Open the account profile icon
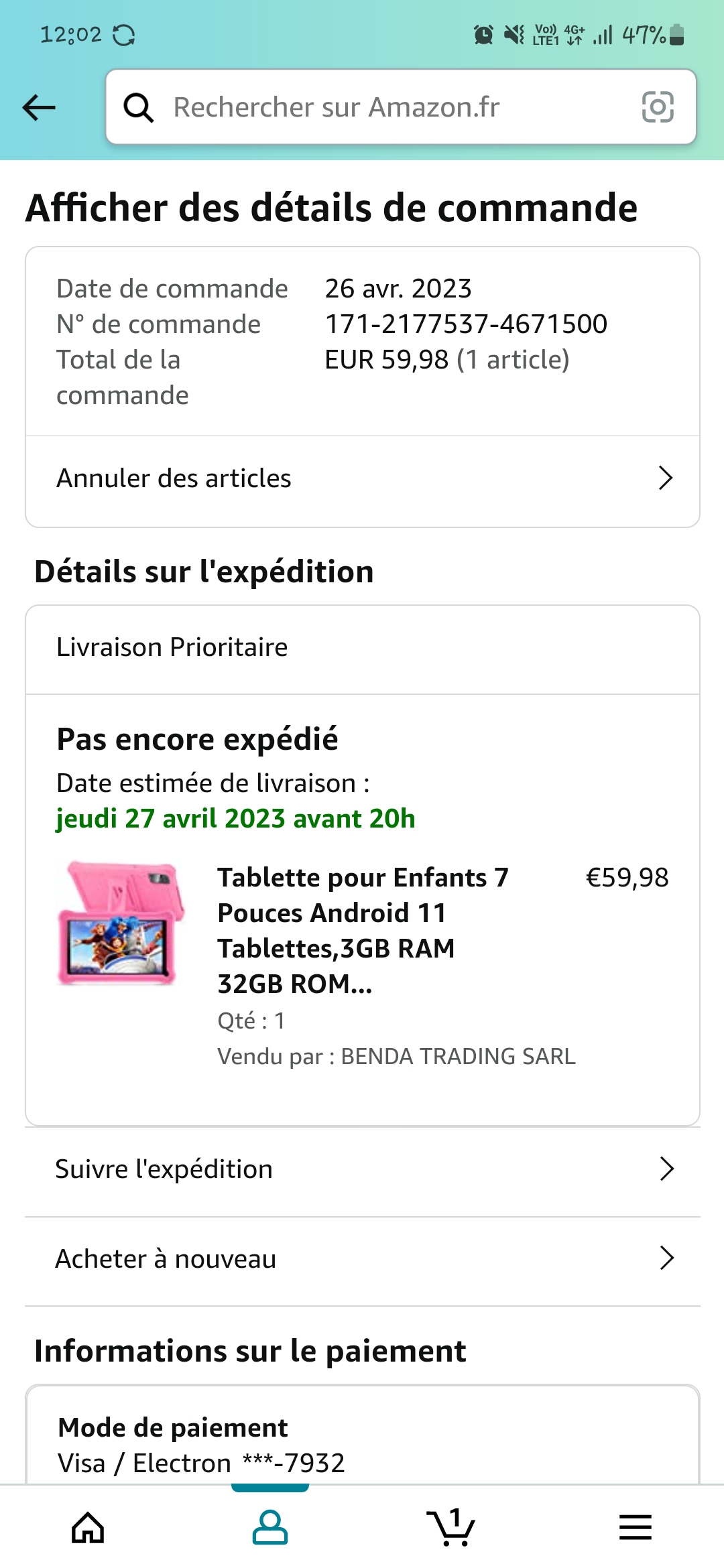724x1568 pixels. click(x=270, y=1528)
